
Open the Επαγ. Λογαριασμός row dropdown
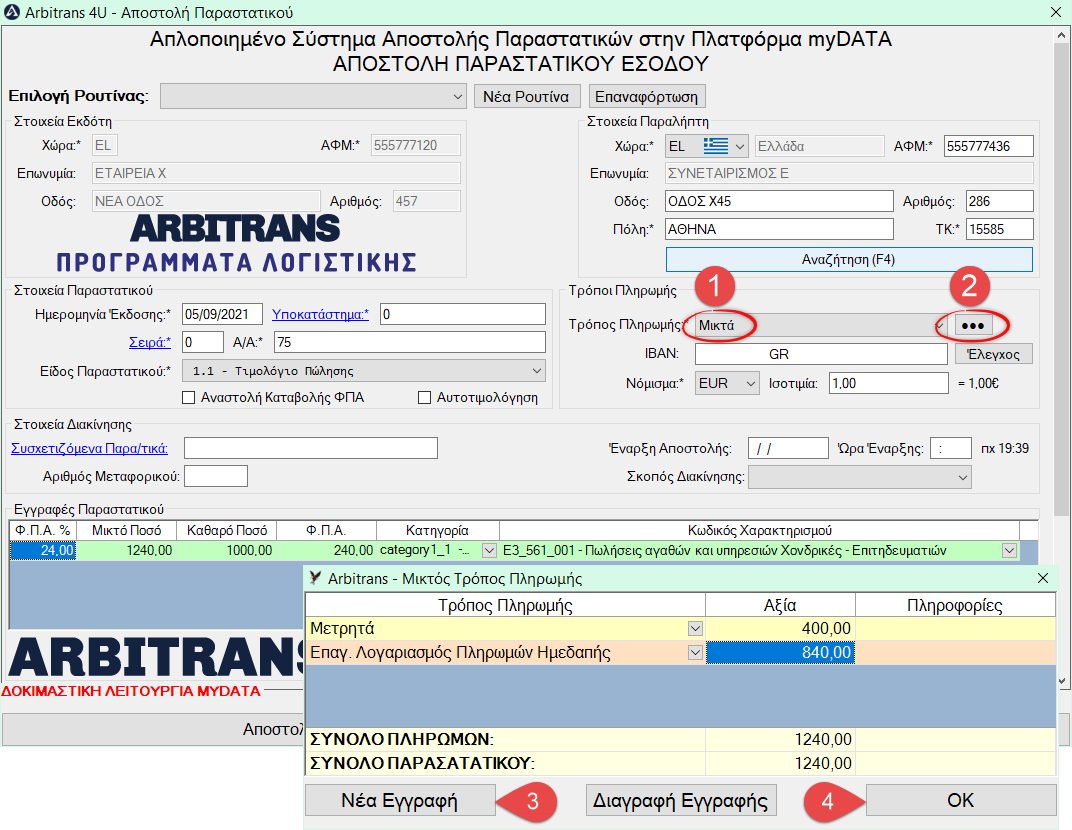[695, 652]
